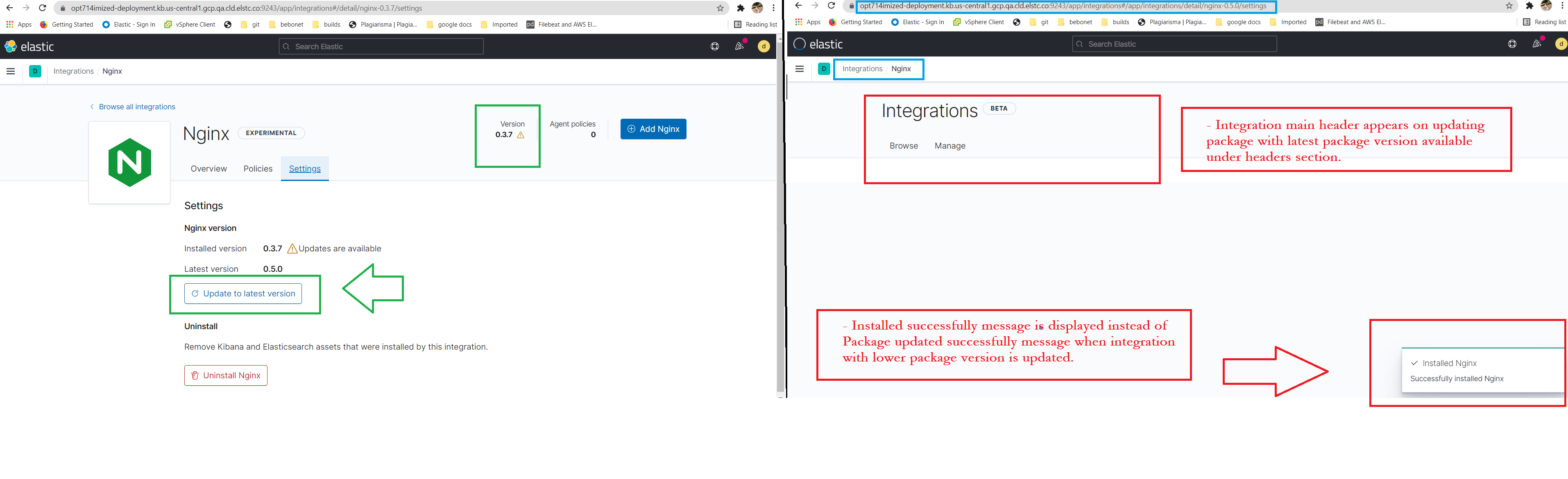Bookmark page star in left browser
This screenshot has height=479, width=1568.
720,8
